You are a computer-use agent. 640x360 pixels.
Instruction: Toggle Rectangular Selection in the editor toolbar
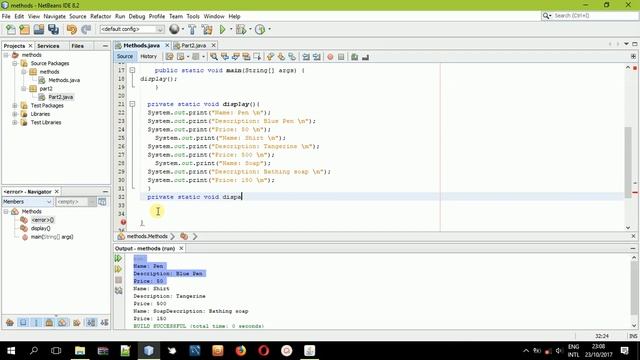click(x=257, y=57)
